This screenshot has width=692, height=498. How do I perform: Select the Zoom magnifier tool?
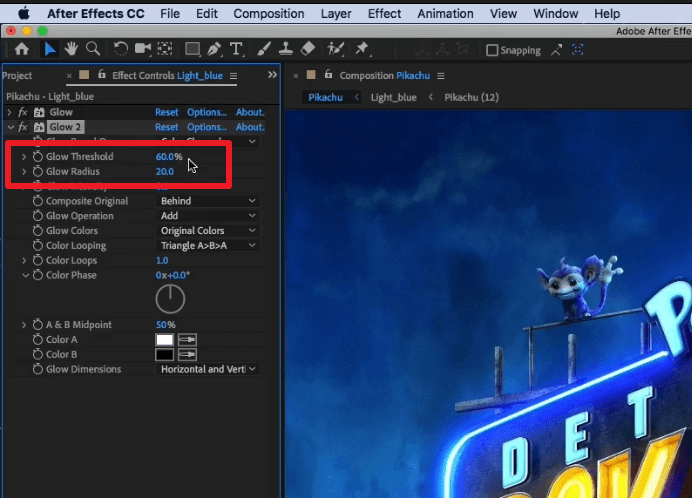(x=93, y=49)
